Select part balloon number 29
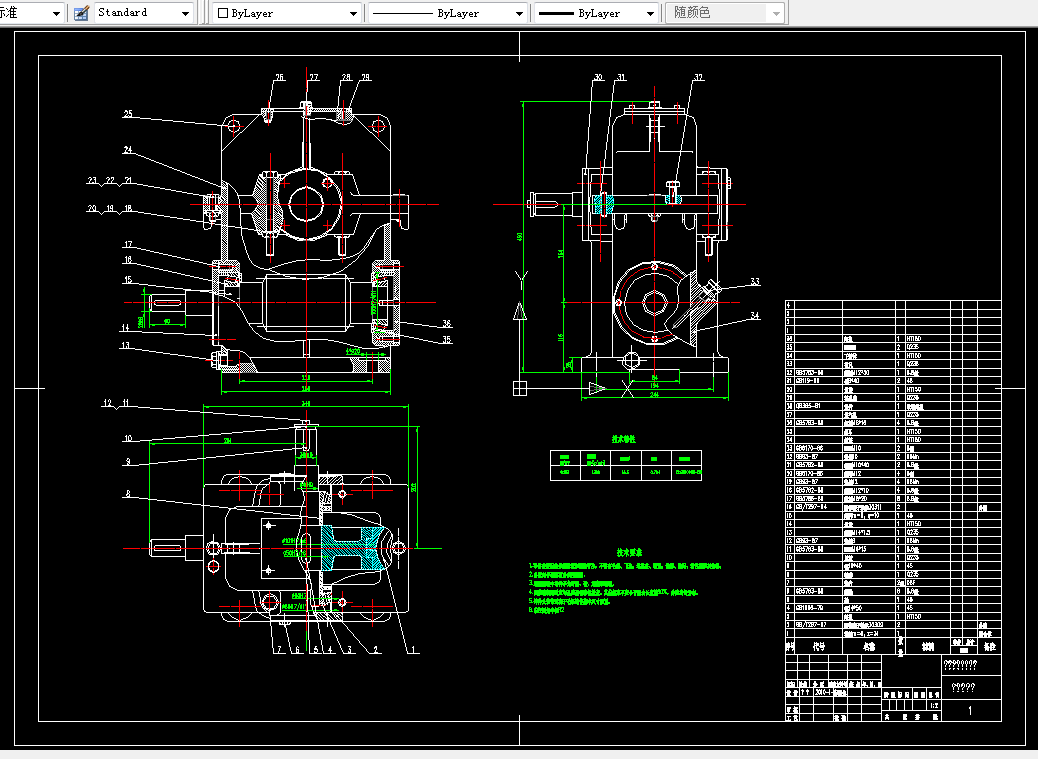The image size is (1038, 759). point(365,77)
